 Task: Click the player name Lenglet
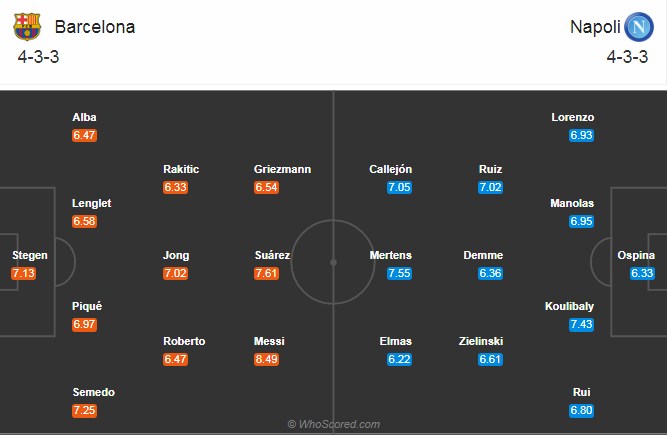[92, 203]
